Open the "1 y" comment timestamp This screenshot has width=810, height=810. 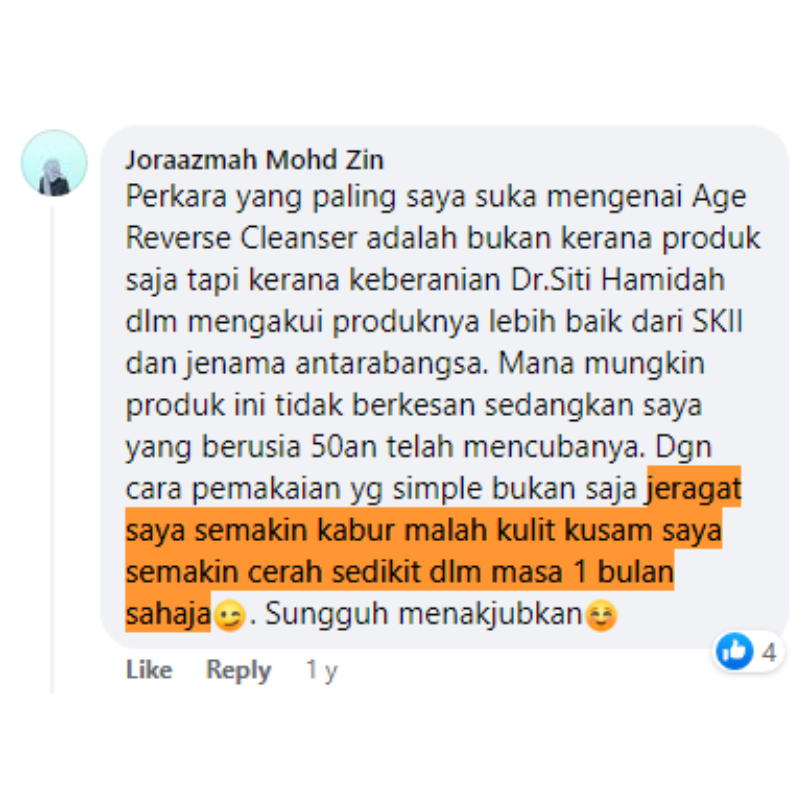pos(321,670)
